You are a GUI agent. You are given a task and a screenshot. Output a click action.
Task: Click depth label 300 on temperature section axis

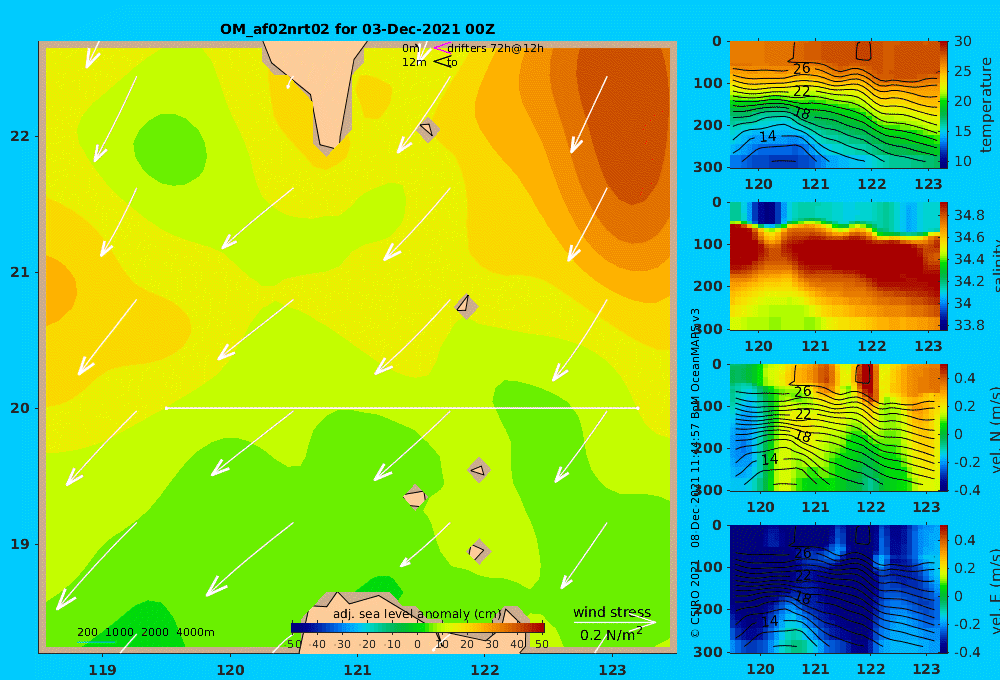[x=708, y=167]
